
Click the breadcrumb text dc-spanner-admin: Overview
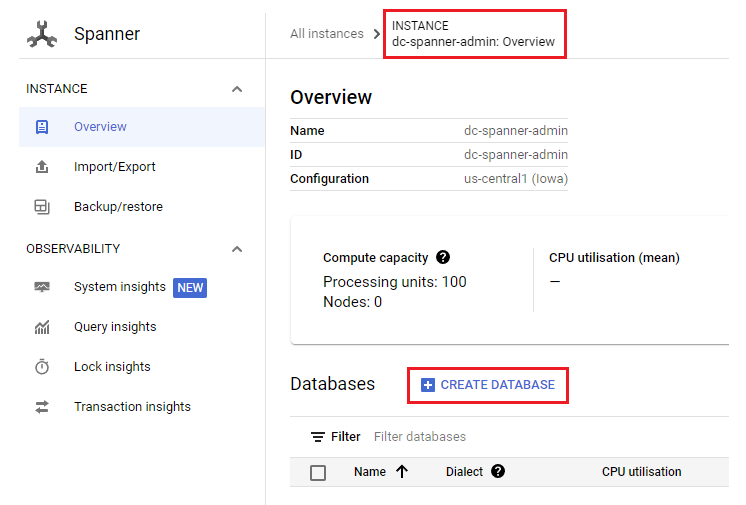point(473,42)
